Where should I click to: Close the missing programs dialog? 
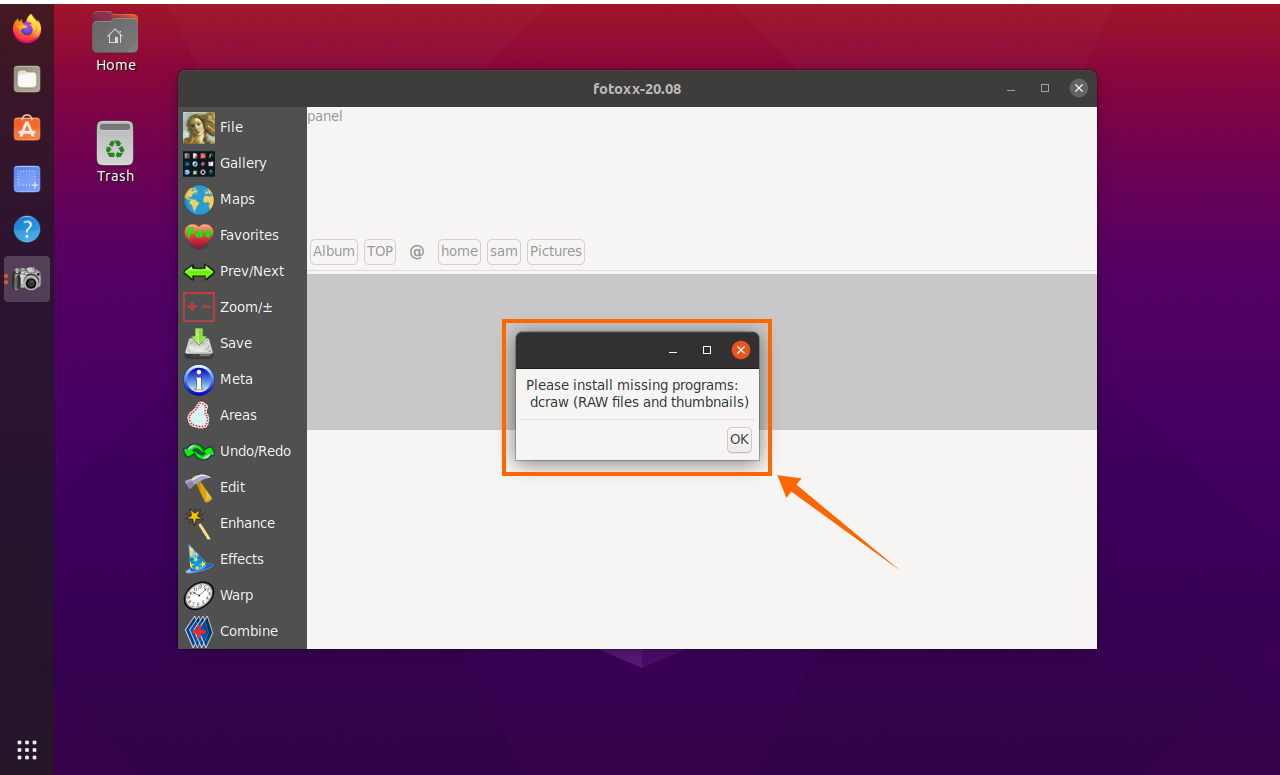click(x=740, y=350)
